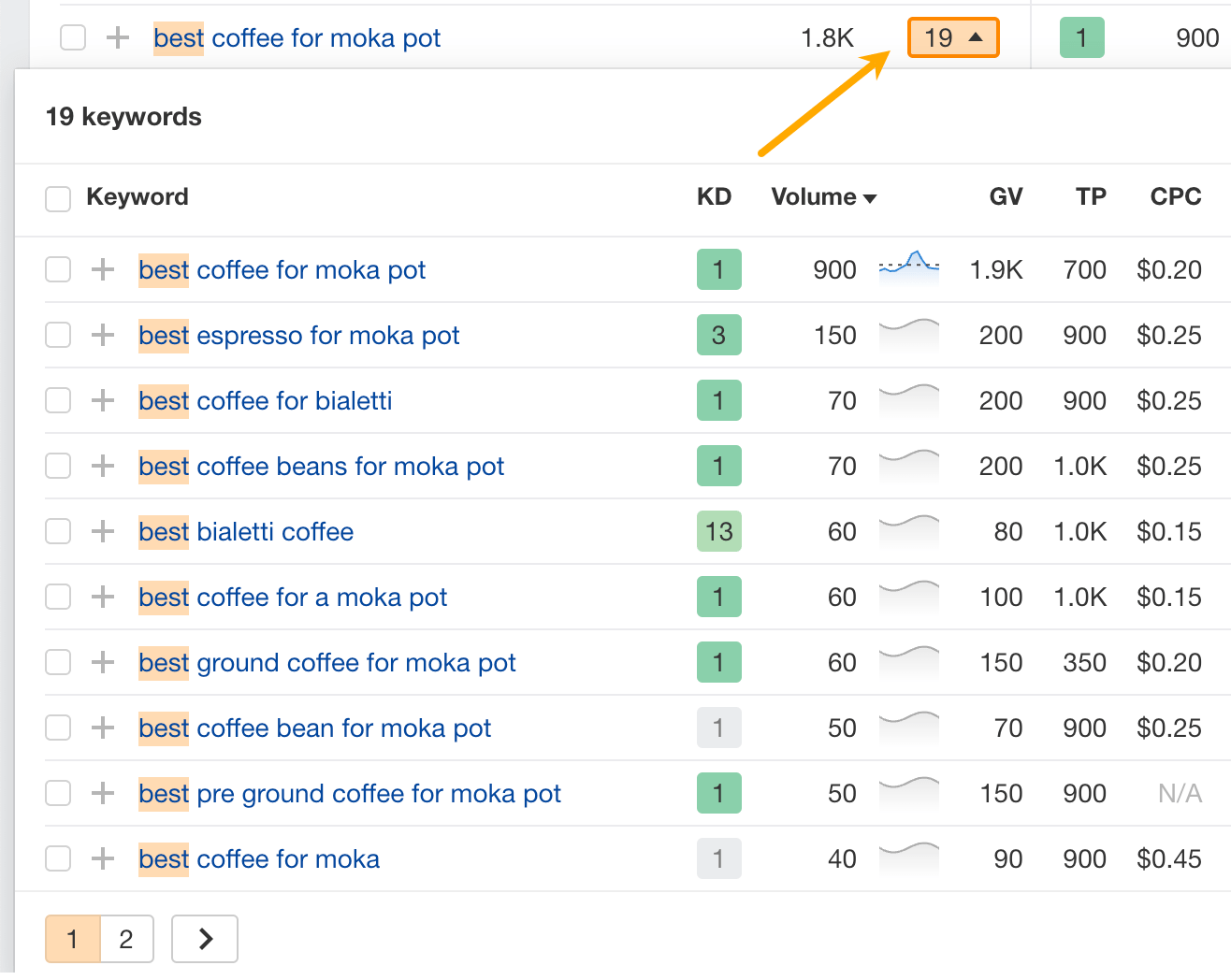
Task: Select all keywords with the header checkbox
Action: (57, 198)
